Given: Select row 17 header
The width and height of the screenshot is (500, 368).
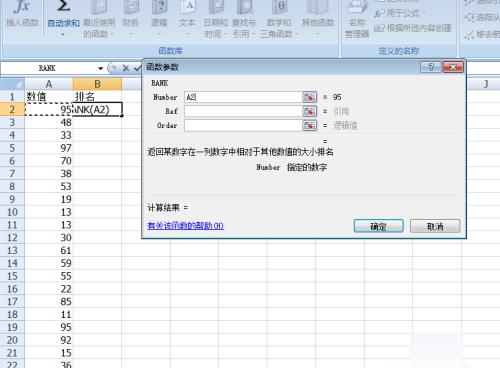Looking at the screenshot, I should 12,302.
